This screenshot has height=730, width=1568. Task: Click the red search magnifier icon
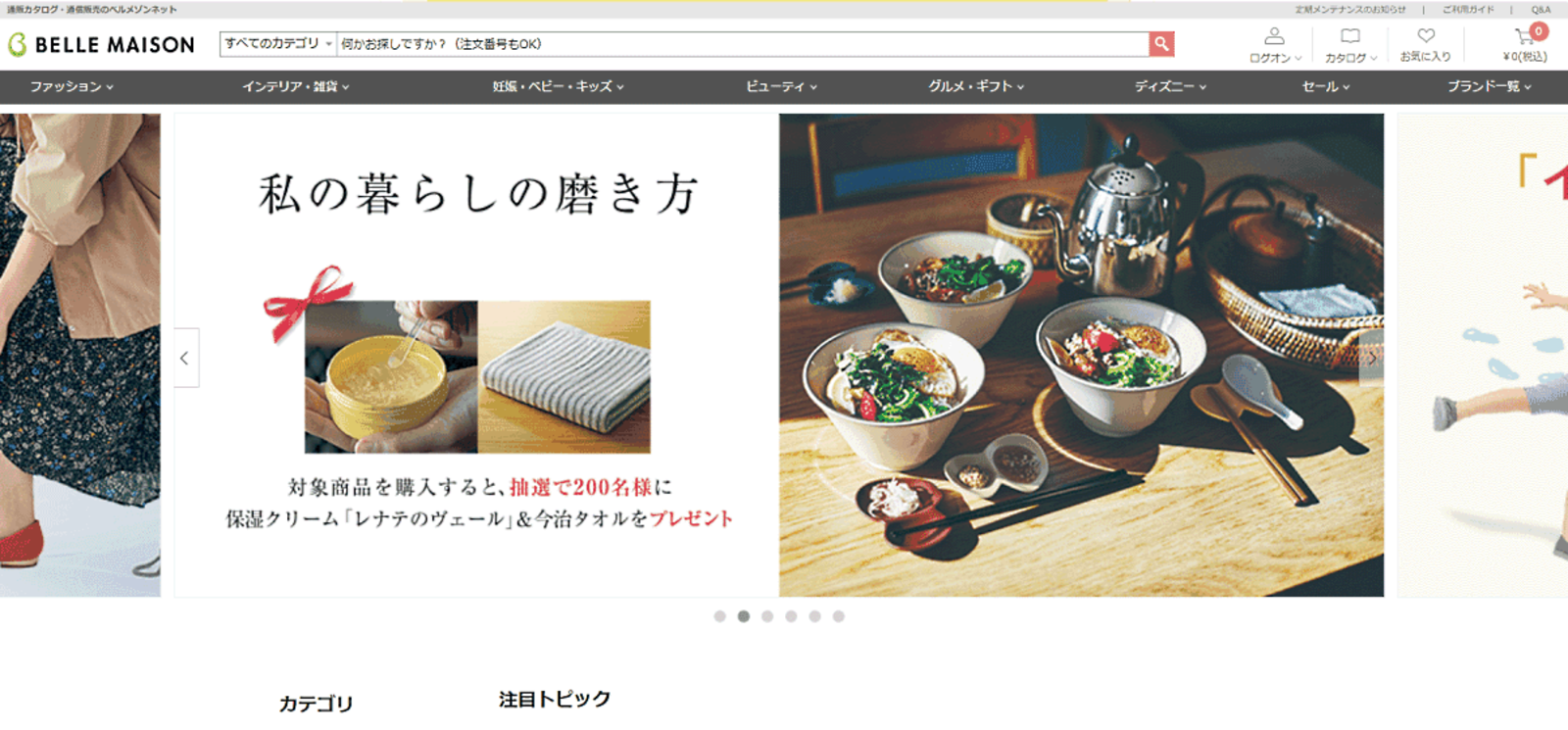tap(1161, 44)
